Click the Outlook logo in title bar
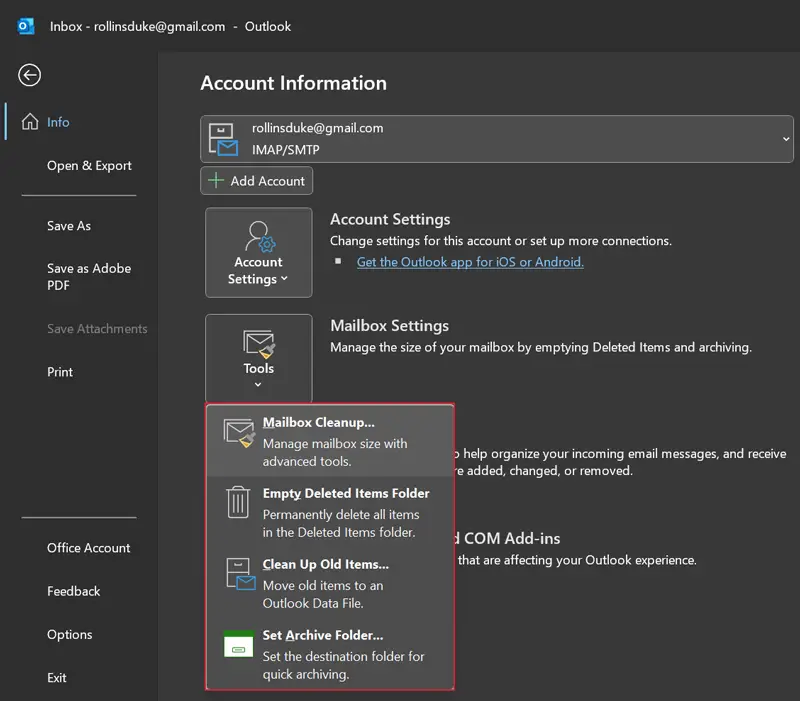 click(26, 26)
